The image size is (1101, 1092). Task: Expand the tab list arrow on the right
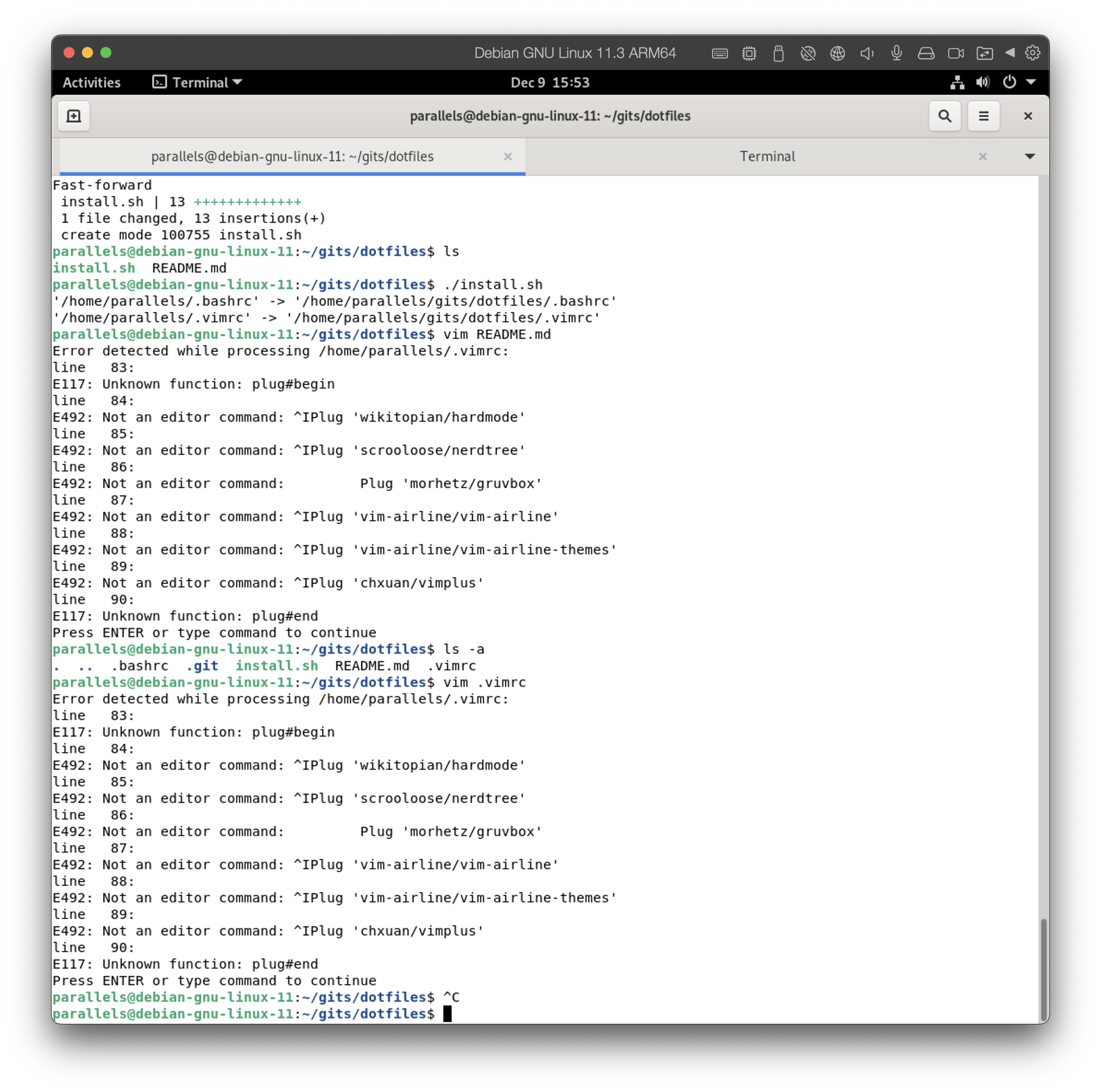1030,156
